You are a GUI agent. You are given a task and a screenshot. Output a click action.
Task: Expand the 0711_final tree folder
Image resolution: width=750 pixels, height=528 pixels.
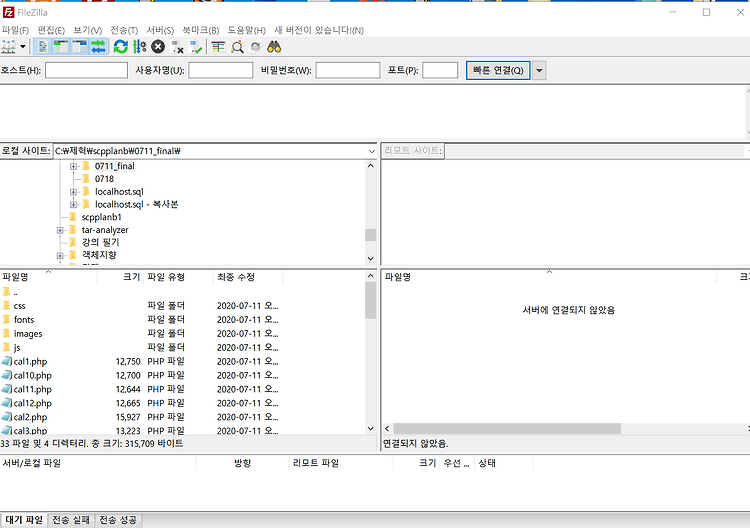(73, 166)
